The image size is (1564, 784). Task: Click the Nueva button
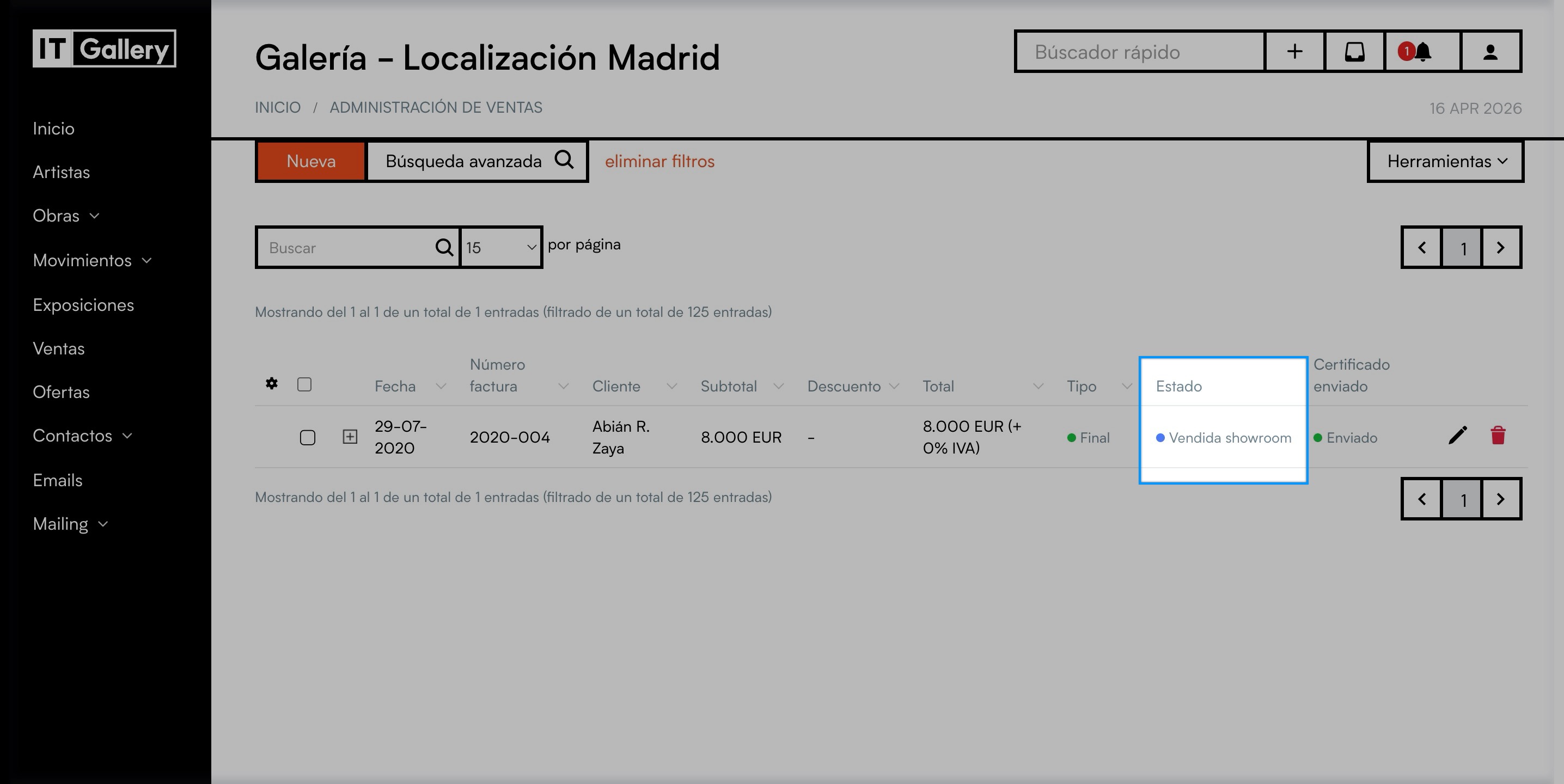311,161
